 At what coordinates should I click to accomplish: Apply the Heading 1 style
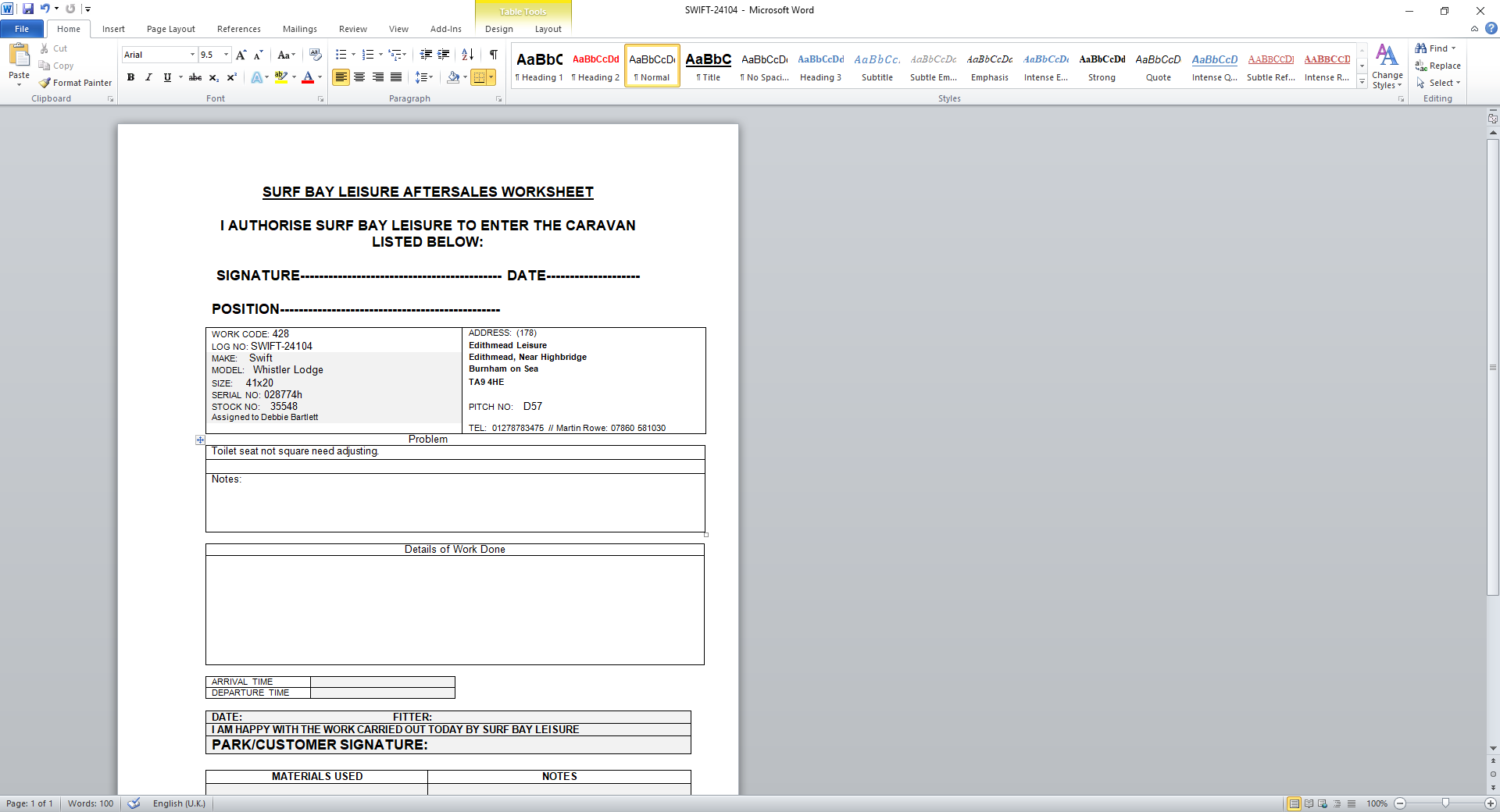539,66
